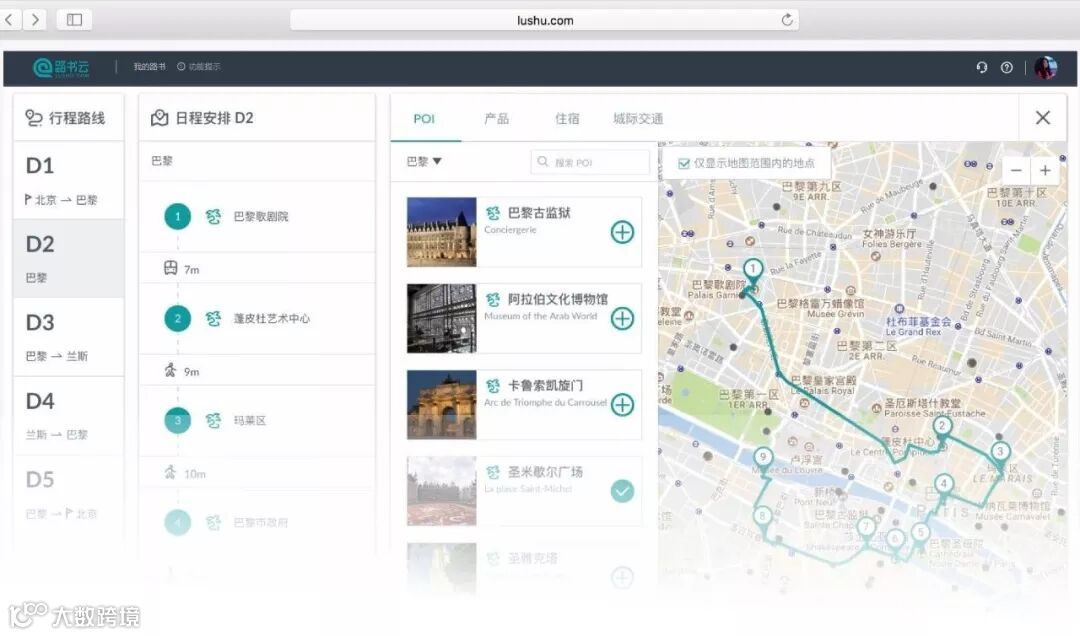Click the transit 7m bus icon
This screenshot has width=1080, height=636.
pos(171,268)
